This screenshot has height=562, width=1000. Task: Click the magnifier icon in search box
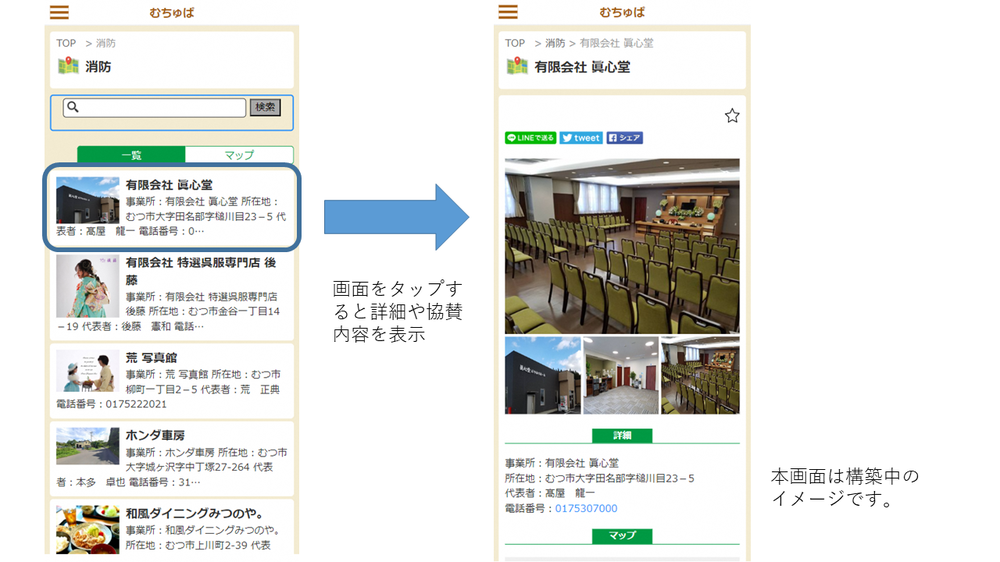[73, 107]
